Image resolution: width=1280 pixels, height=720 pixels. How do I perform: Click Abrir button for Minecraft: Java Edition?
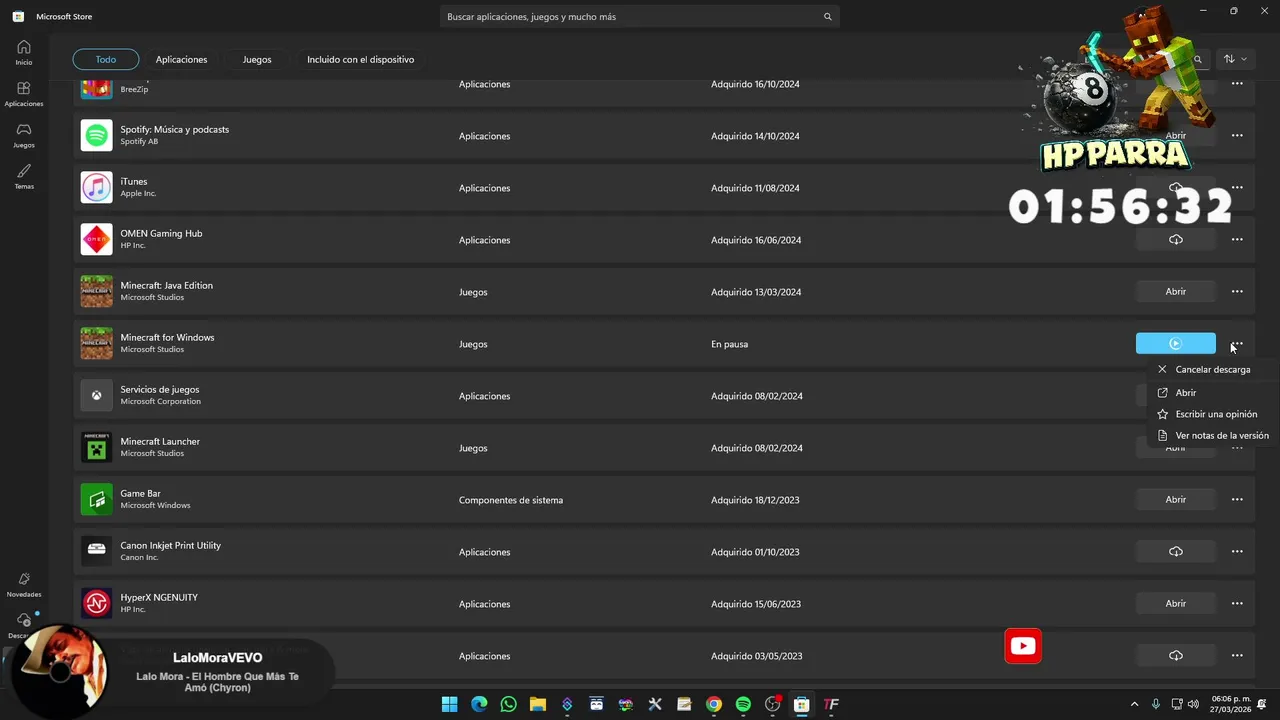coord(1176,292)
